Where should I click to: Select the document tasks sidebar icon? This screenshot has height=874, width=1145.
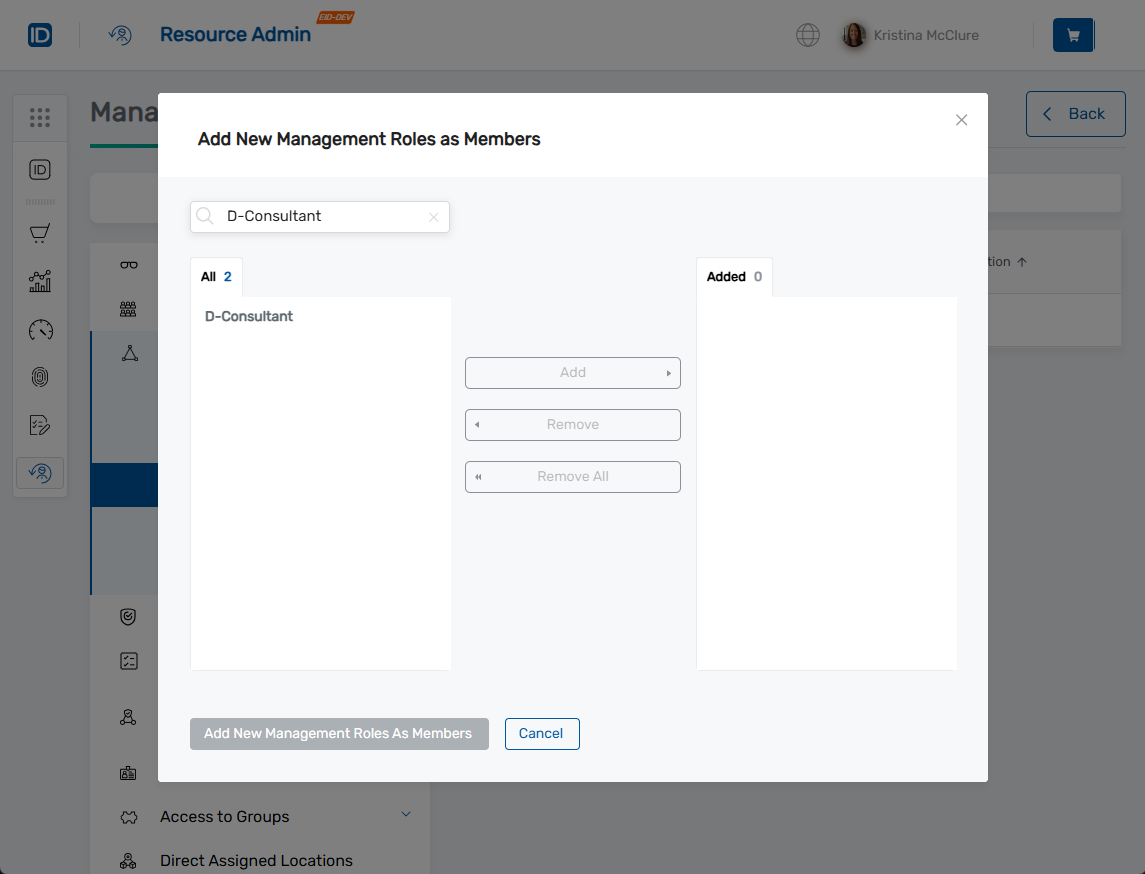click(x=40, y=424)
